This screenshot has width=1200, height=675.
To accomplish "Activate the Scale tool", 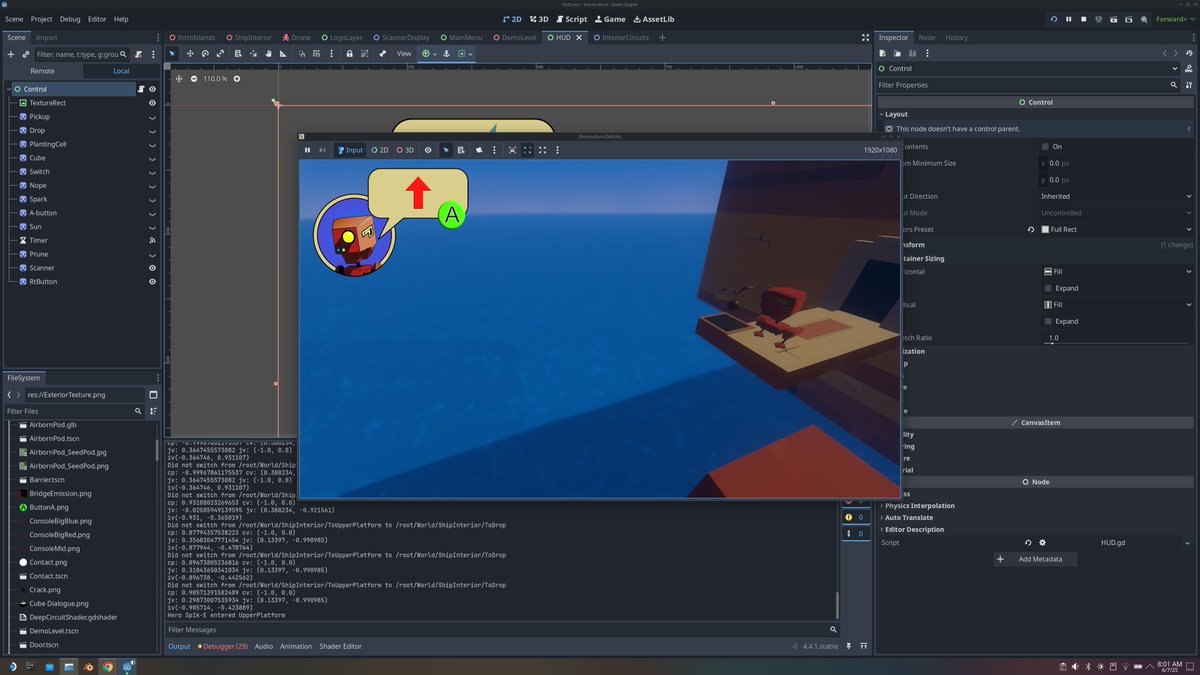I will pos(221,54).
